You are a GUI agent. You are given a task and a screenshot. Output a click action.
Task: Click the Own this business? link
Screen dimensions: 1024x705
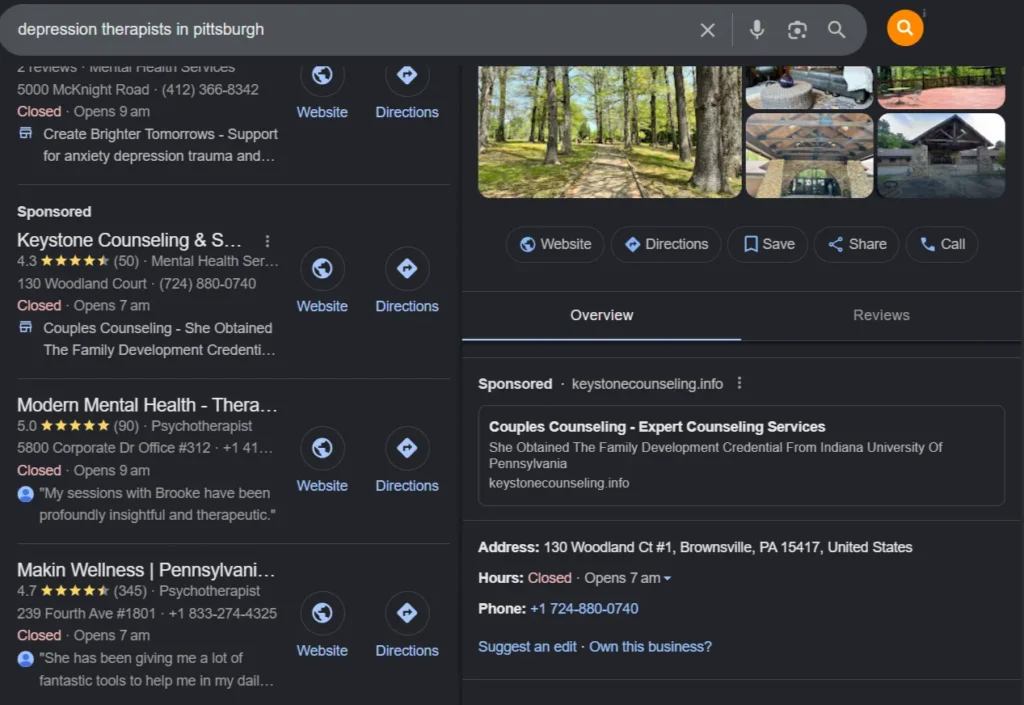click(650, 647)
